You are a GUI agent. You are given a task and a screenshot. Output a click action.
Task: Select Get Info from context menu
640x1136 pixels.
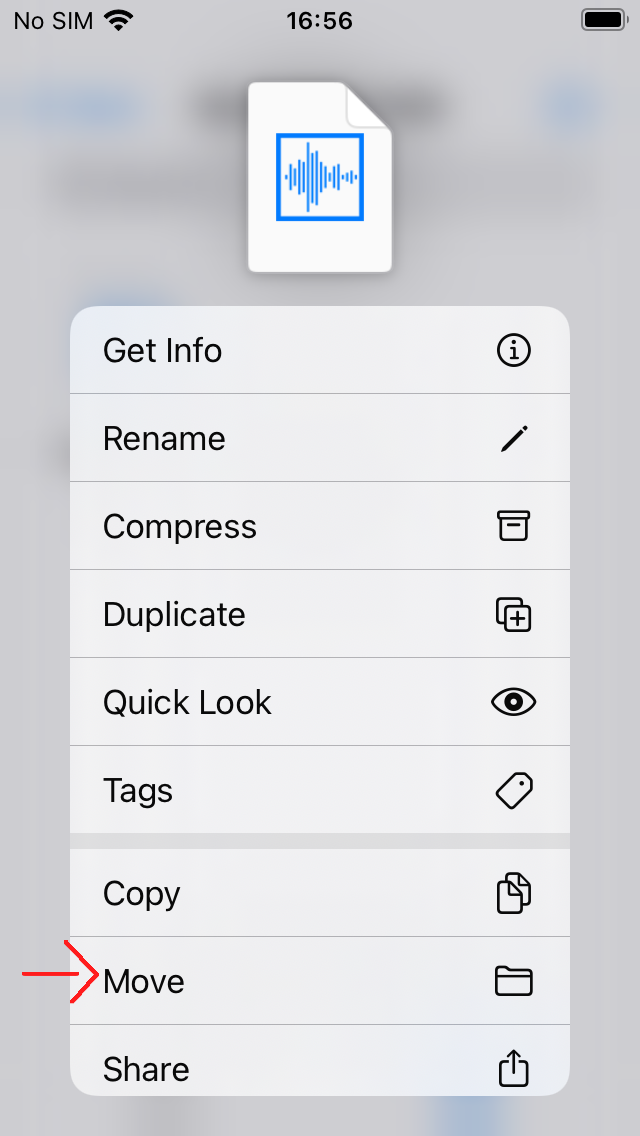(163, 351)
